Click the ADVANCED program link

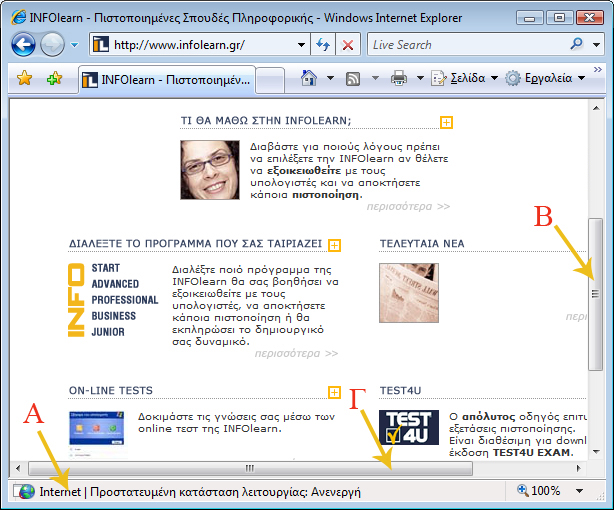(115, 284)
